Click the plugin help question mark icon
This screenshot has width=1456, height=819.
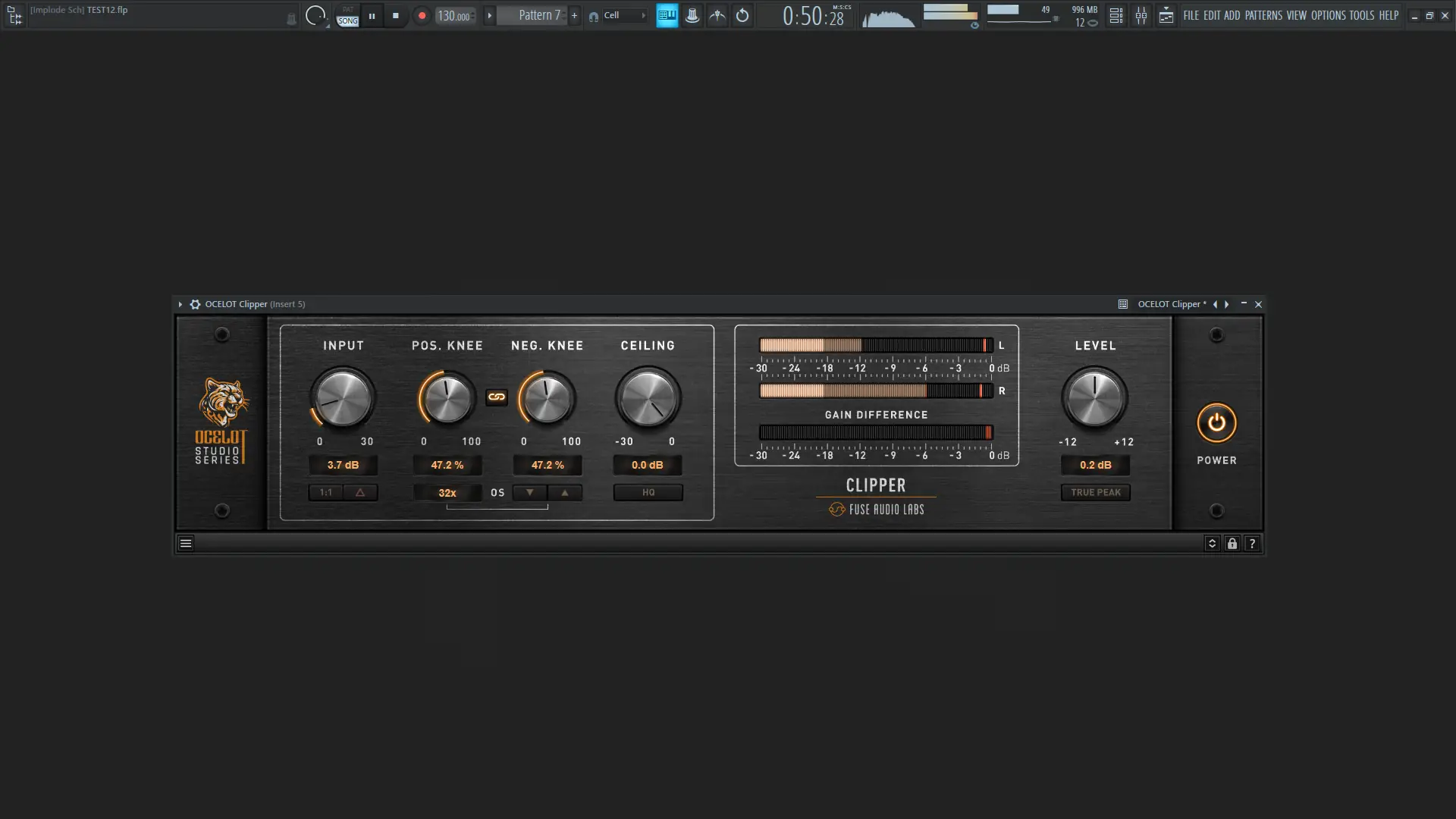point(1252,543)
